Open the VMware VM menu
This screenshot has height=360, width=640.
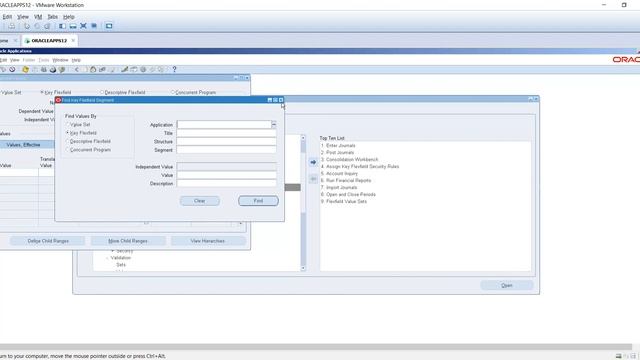(38, 17)
